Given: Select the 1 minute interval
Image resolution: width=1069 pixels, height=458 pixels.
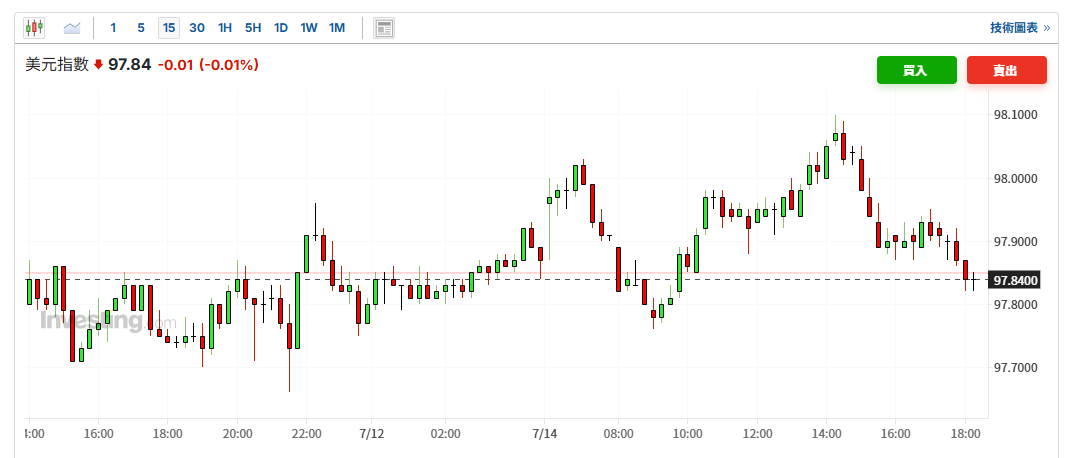Looking at the screenshot, I should [113, 28].
